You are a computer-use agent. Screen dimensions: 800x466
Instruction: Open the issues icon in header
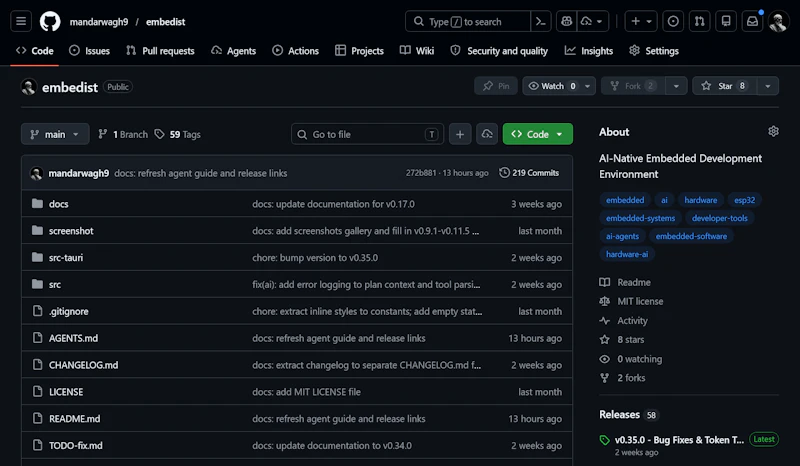point(673,21)
